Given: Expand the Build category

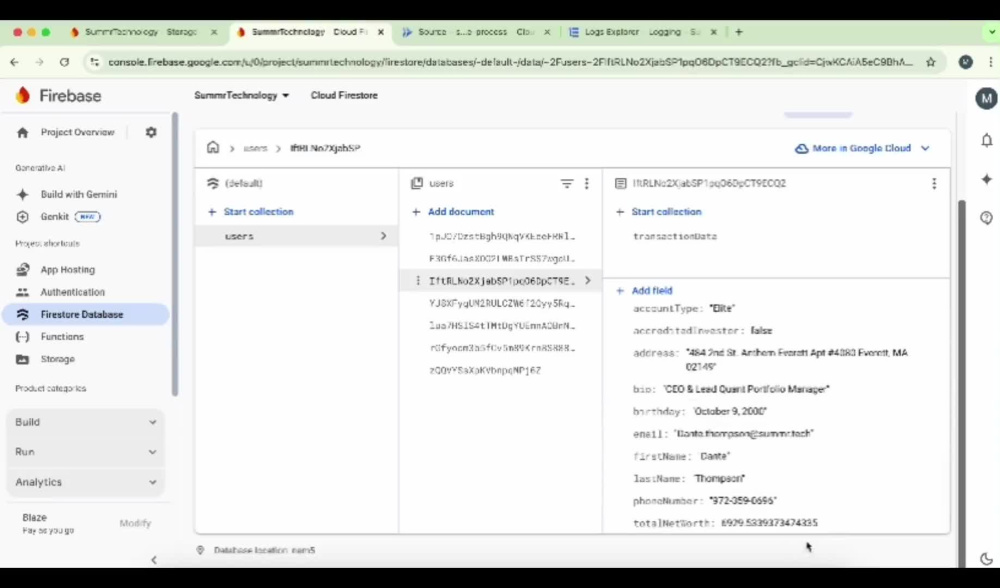Looking at the screenshot, I should (85, 422).
